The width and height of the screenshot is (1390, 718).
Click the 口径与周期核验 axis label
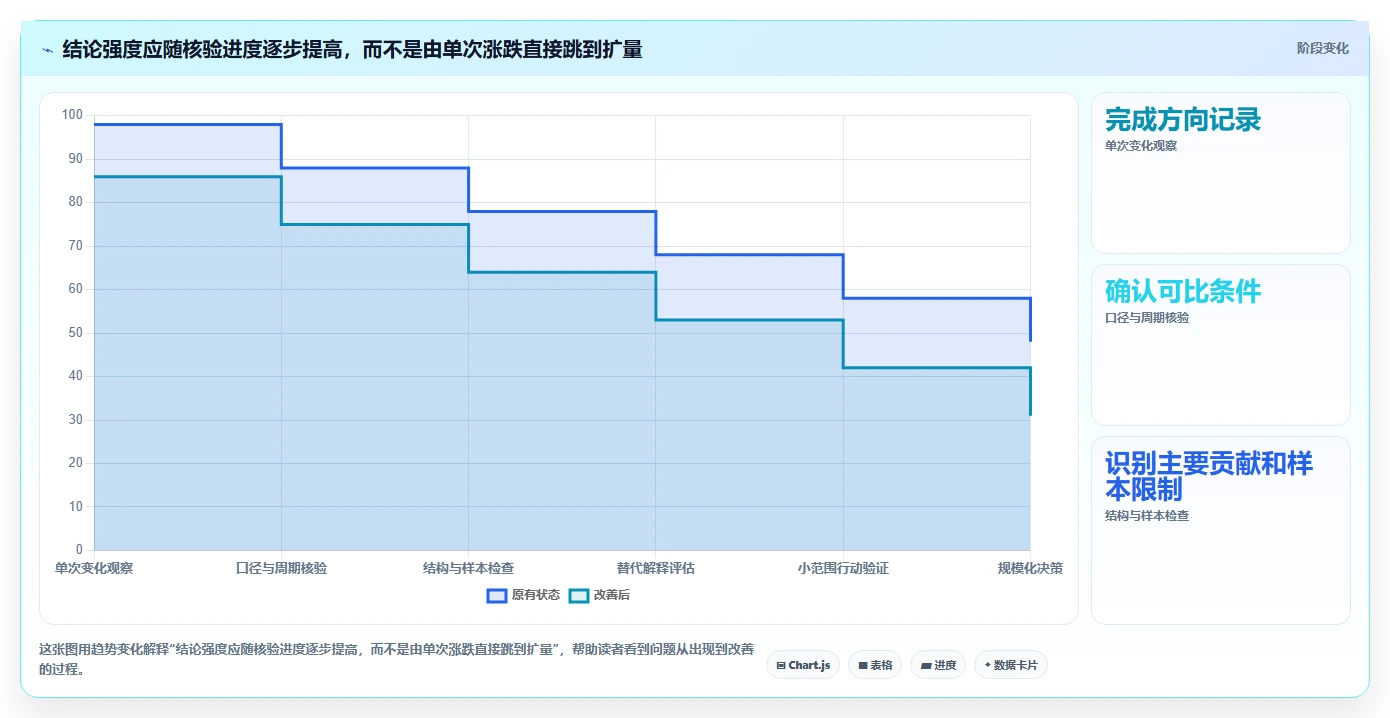(281, 568)
